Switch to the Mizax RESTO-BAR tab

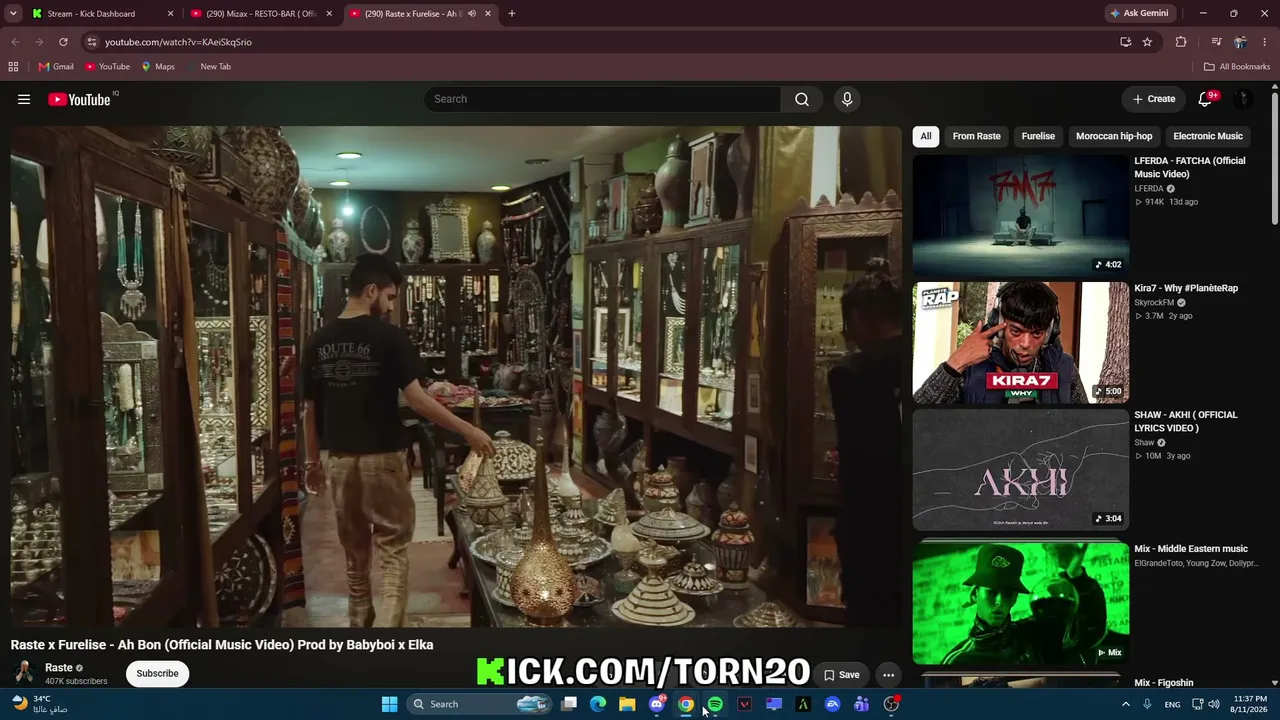[261, 14]
